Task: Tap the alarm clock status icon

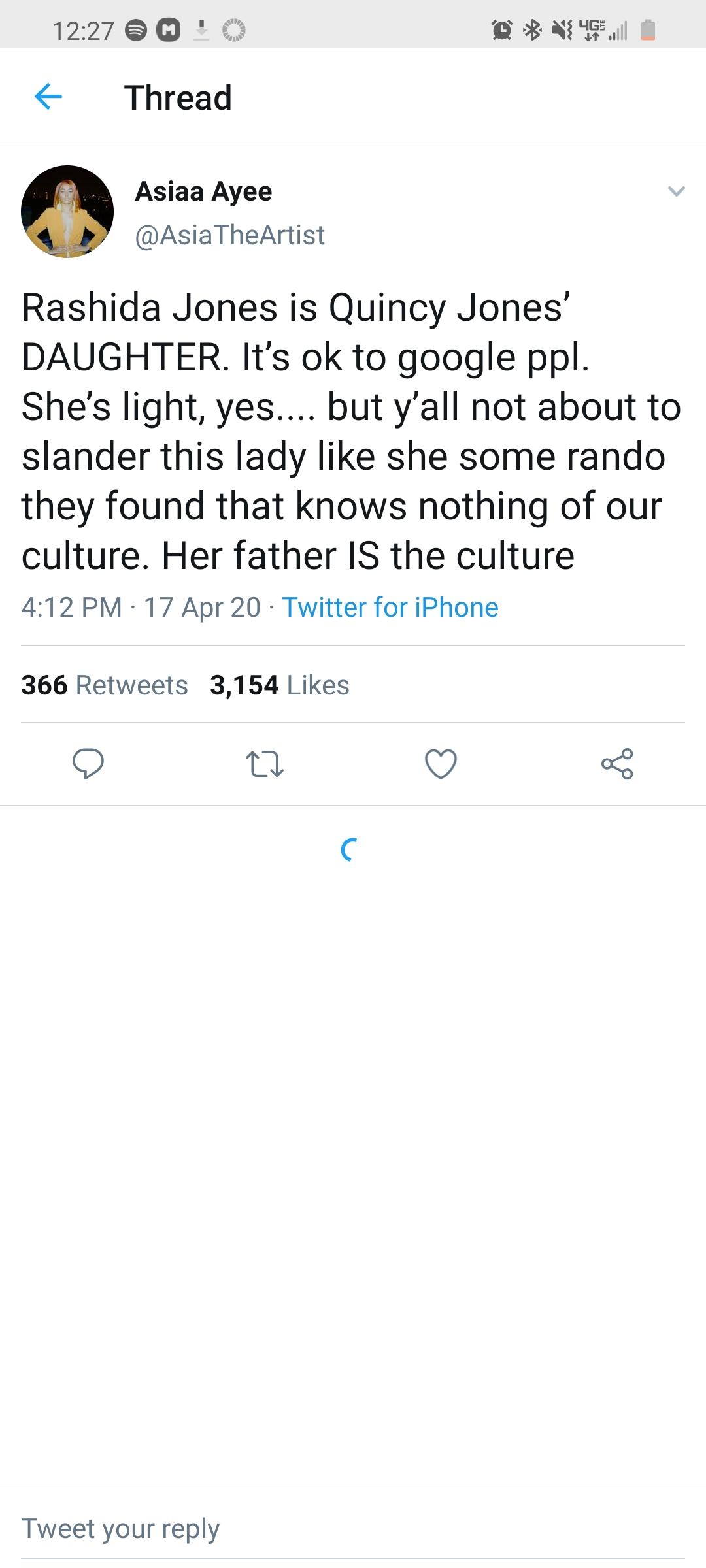Action: [501, 30]
